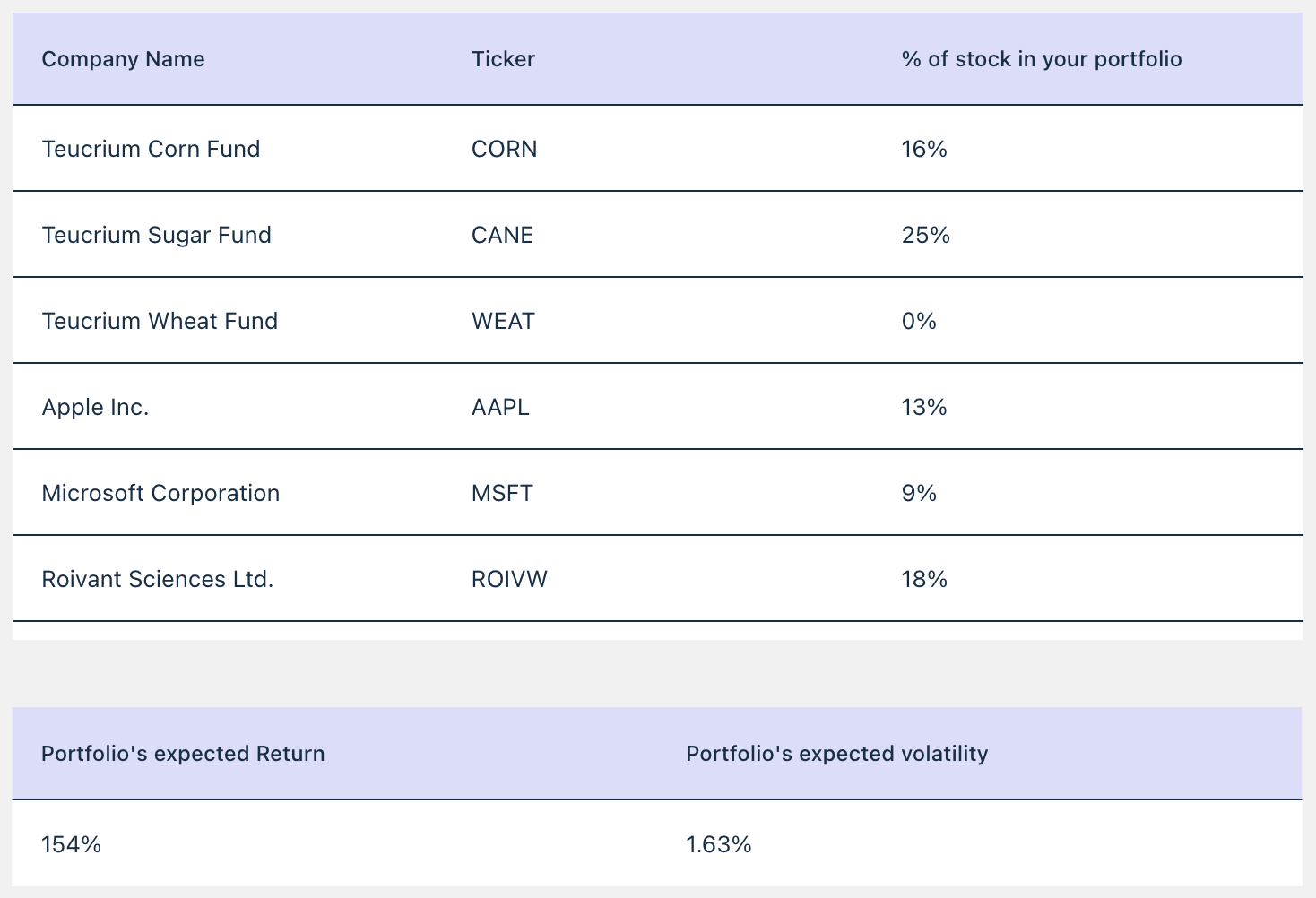
Task: Select the Microsoft Corporation cell
Action: (160, 493)
